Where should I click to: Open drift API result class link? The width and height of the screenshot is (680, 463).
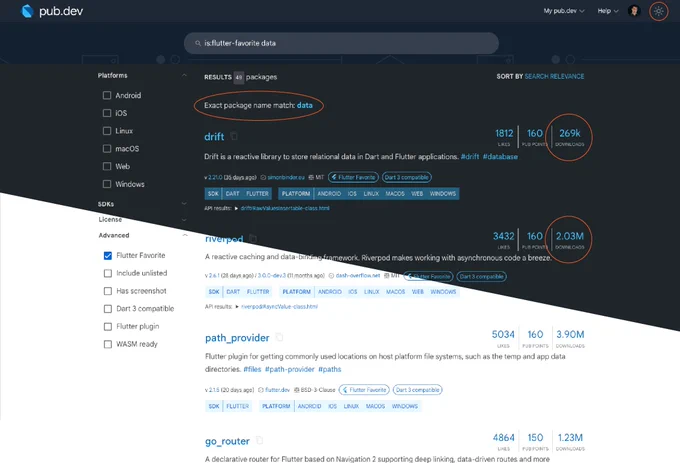pyautogui.click(x=285, y=209)
